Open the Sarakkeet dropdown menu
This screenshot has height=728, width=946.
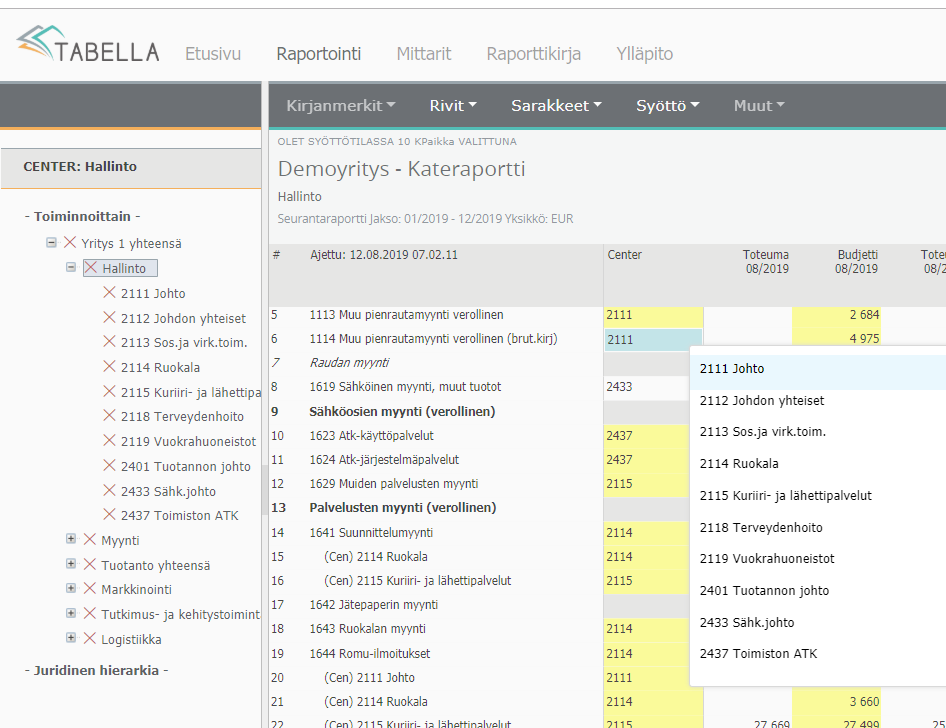pyautogui.click(x=556, y=105)
